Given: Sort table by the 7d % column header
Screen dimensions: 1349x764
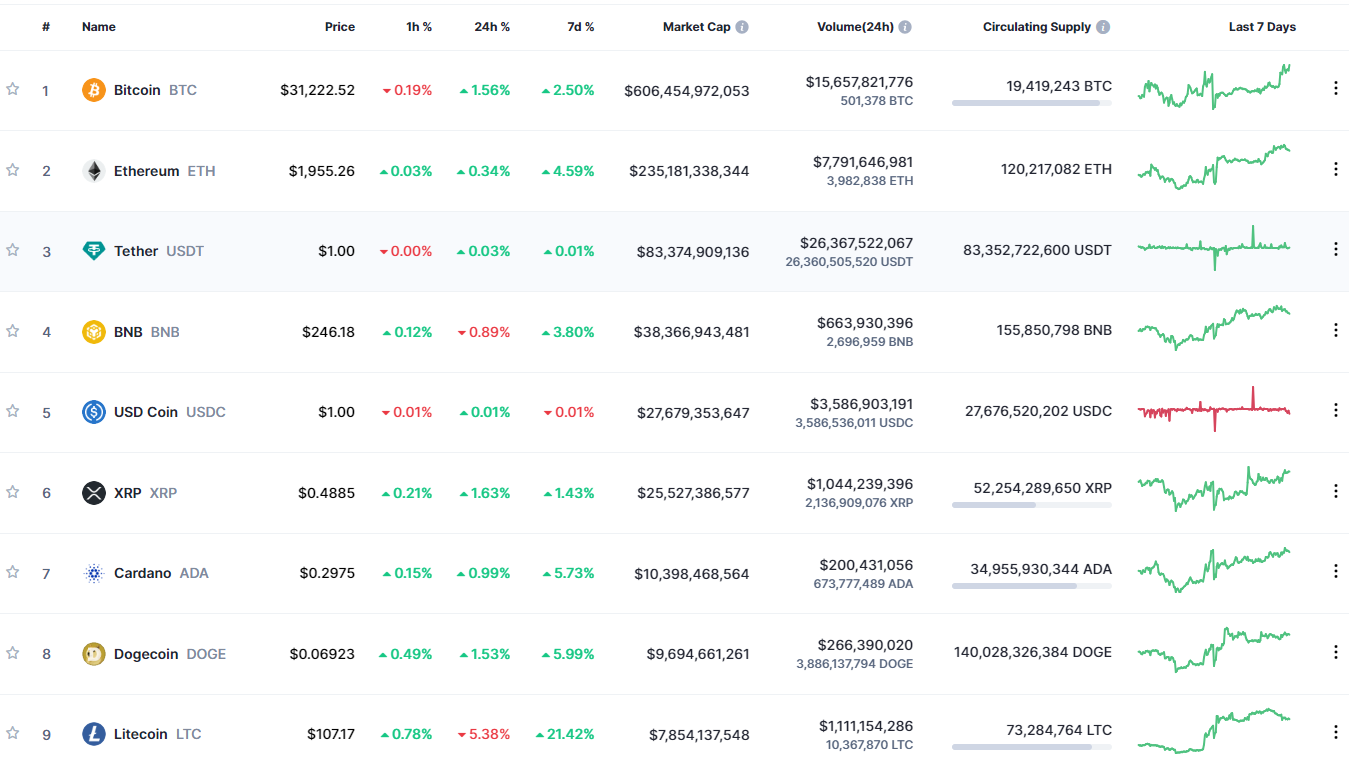Looking at the screenshot, I should (580, 27).
